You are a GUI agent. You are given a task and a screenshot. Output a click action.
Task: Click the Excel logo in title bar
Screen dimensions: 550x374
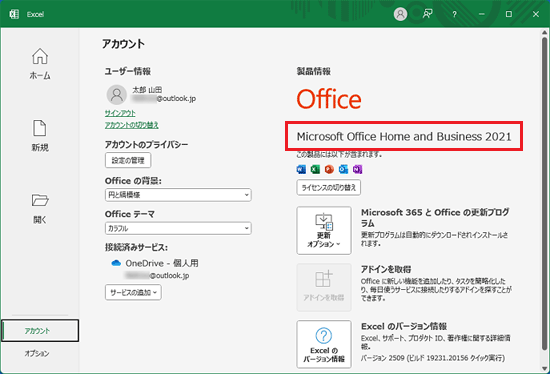click(14, 14)
